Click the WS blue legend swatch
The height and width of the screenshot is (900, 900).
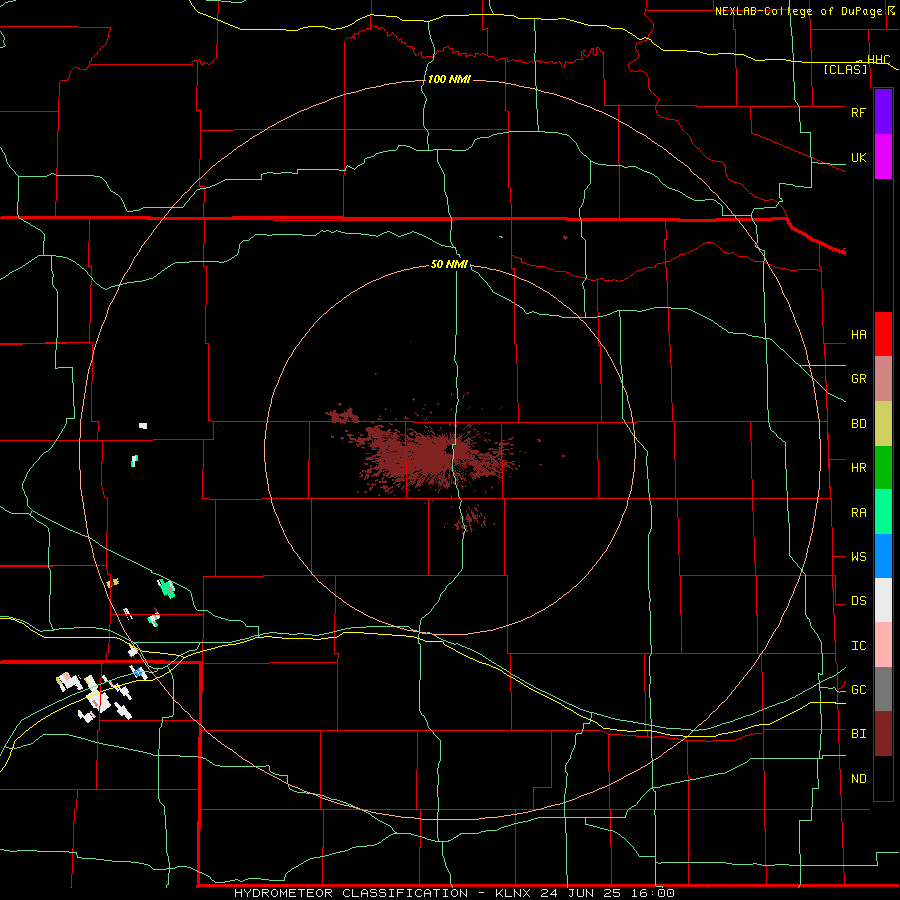(883, 556)
